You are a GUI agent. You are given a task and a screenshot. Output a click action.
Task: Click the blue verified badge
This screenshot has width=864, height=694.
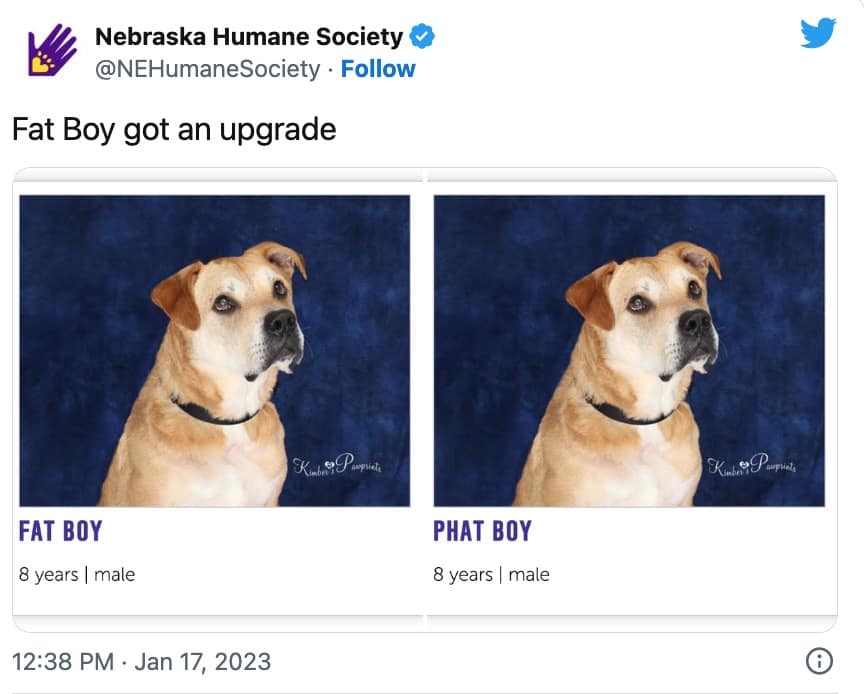423,38
